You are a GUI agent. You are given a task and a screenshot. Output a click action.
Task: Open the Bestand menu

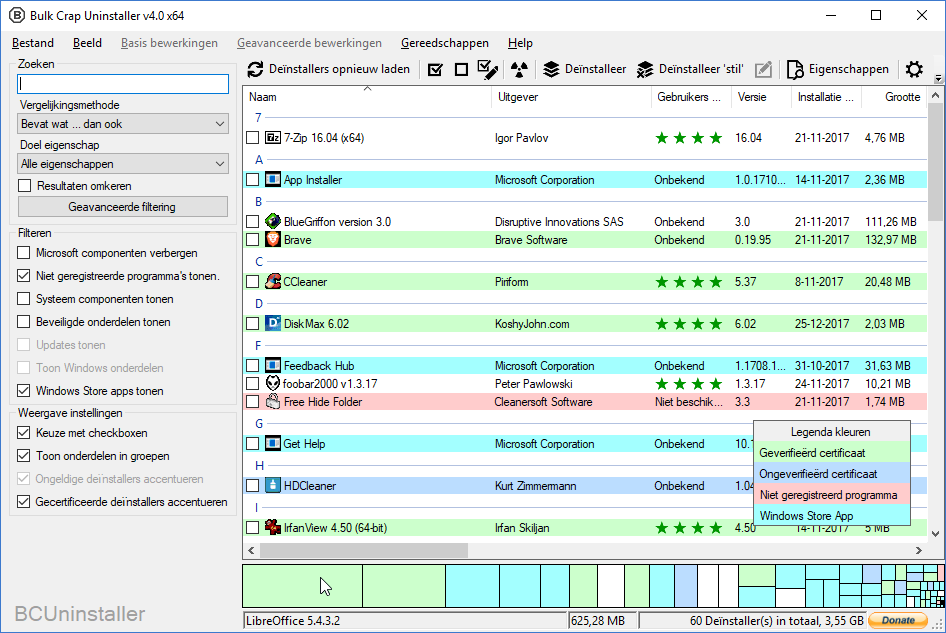pyautogui.click(x=33, y=43)
